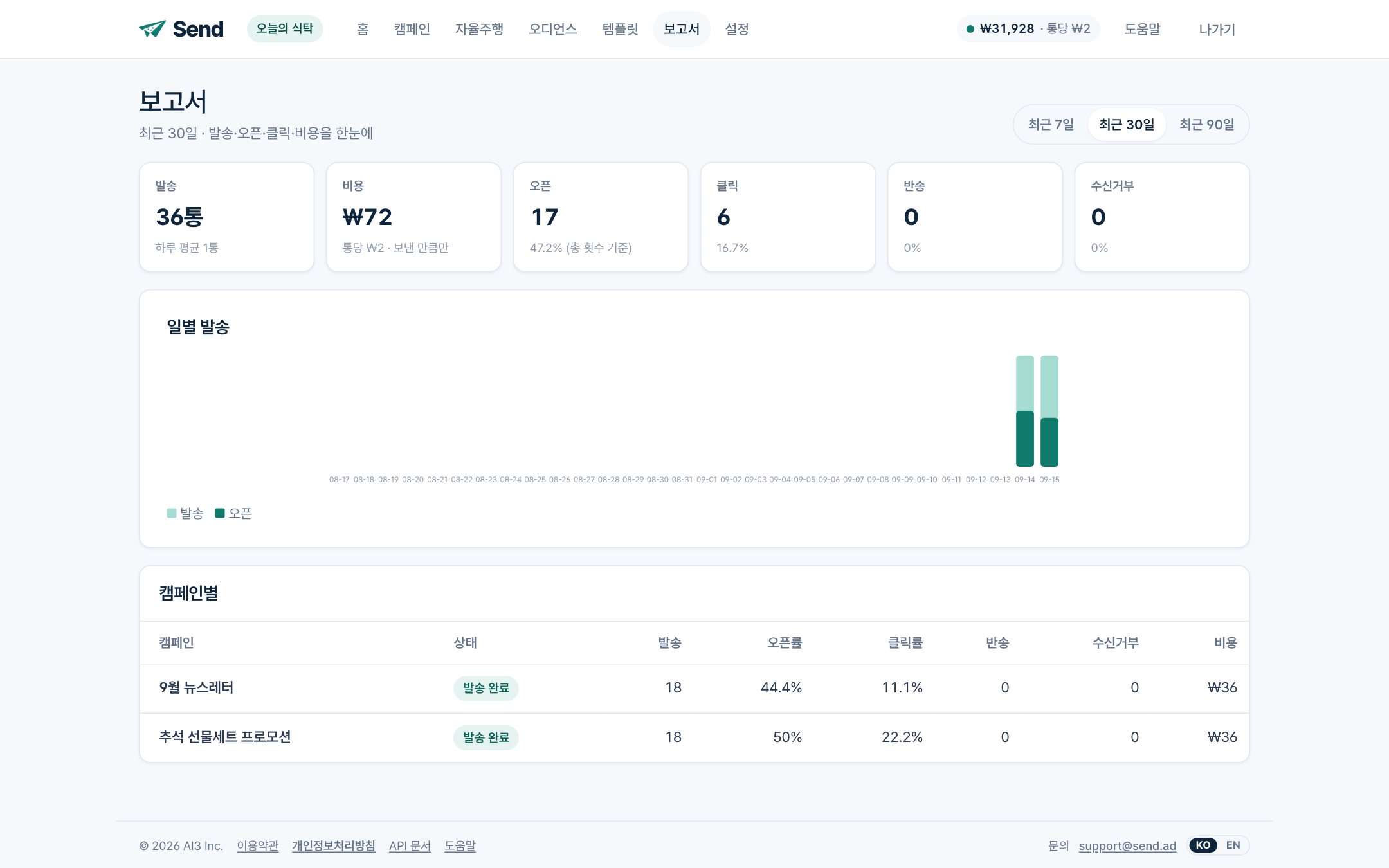The image size is (1389, 868).
Task: Switch range to 최근 90일
Action: (1207, 125)
